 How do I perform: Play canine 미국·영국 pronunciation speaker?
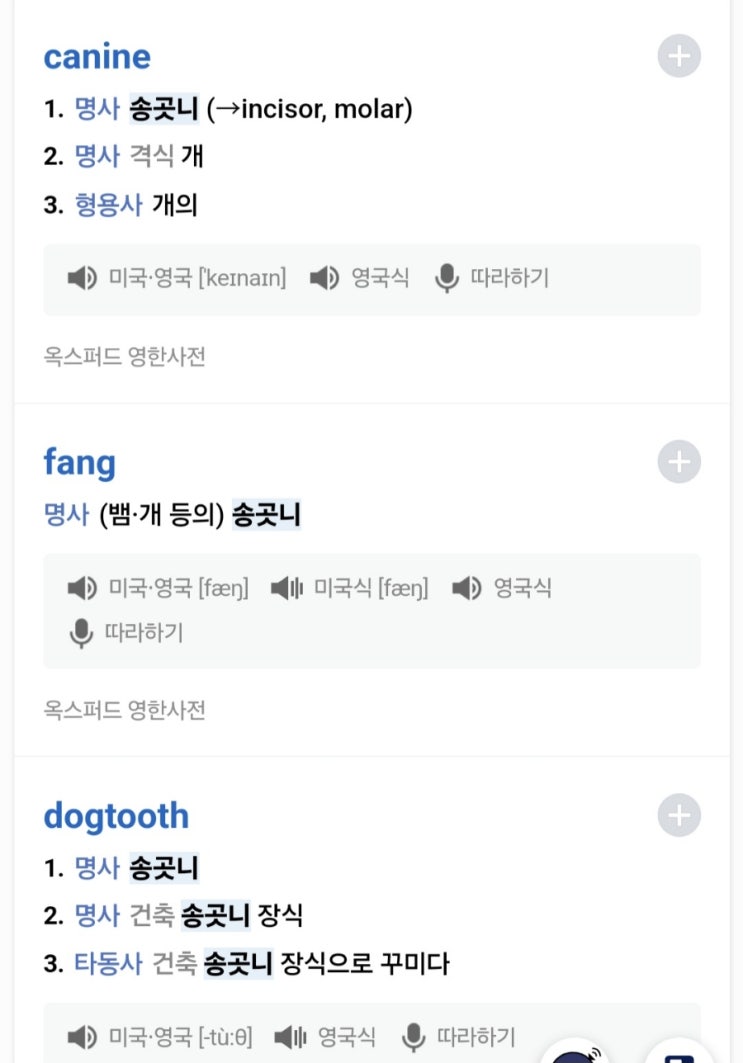pyautogui.click(x=82, y=278)
